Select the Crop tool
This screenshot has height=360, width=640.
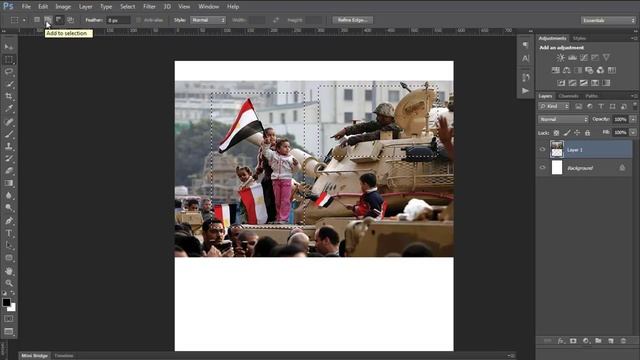[x=9, y=96]
